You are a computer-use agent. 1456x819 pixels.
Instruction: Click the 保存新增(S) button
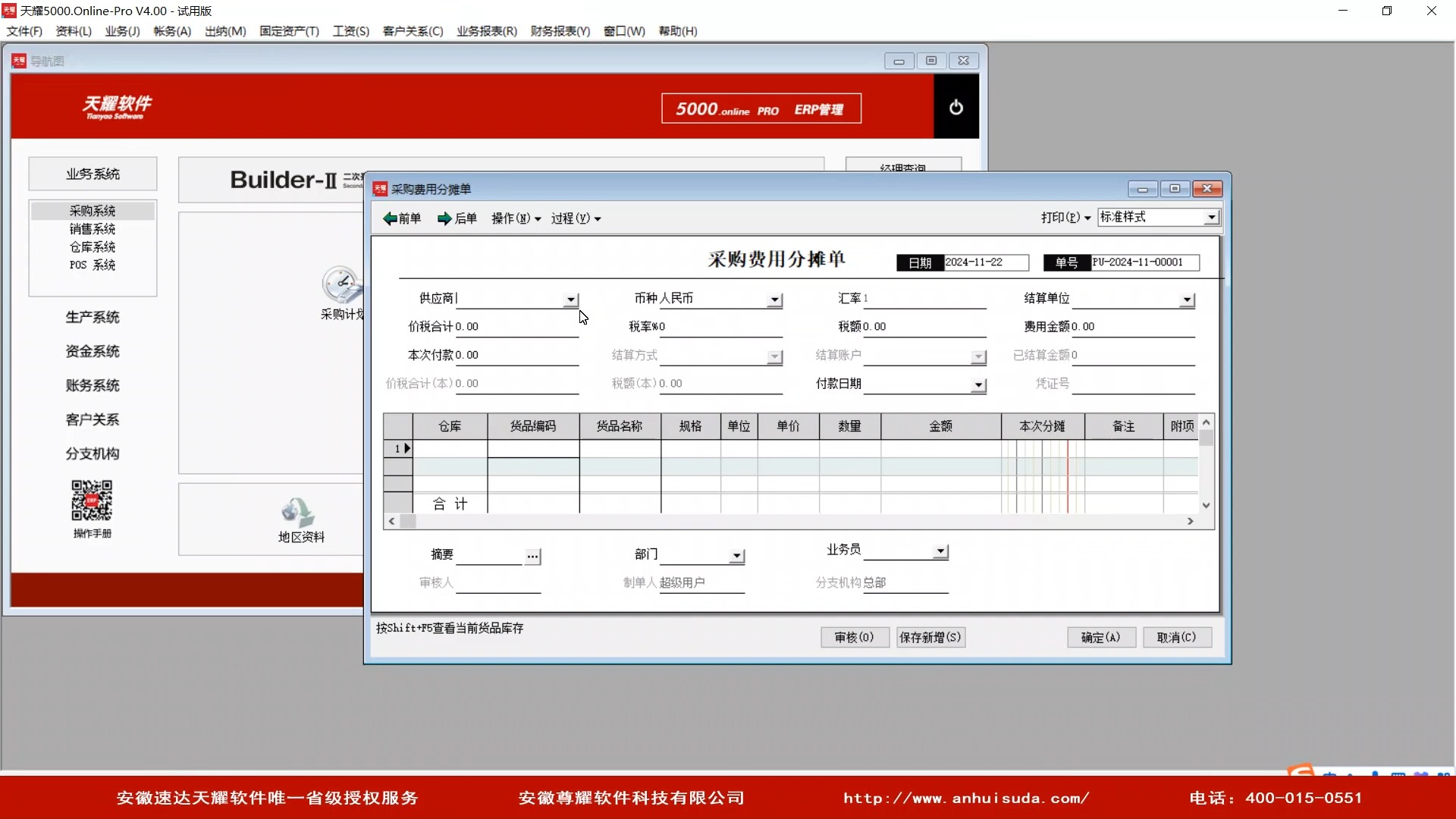930,637
